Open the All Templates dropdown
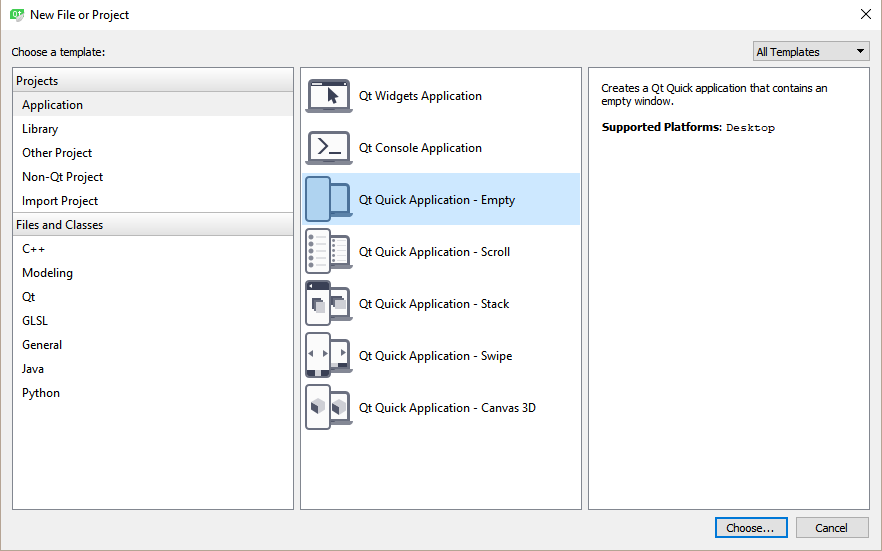 (x=811, y=52)
